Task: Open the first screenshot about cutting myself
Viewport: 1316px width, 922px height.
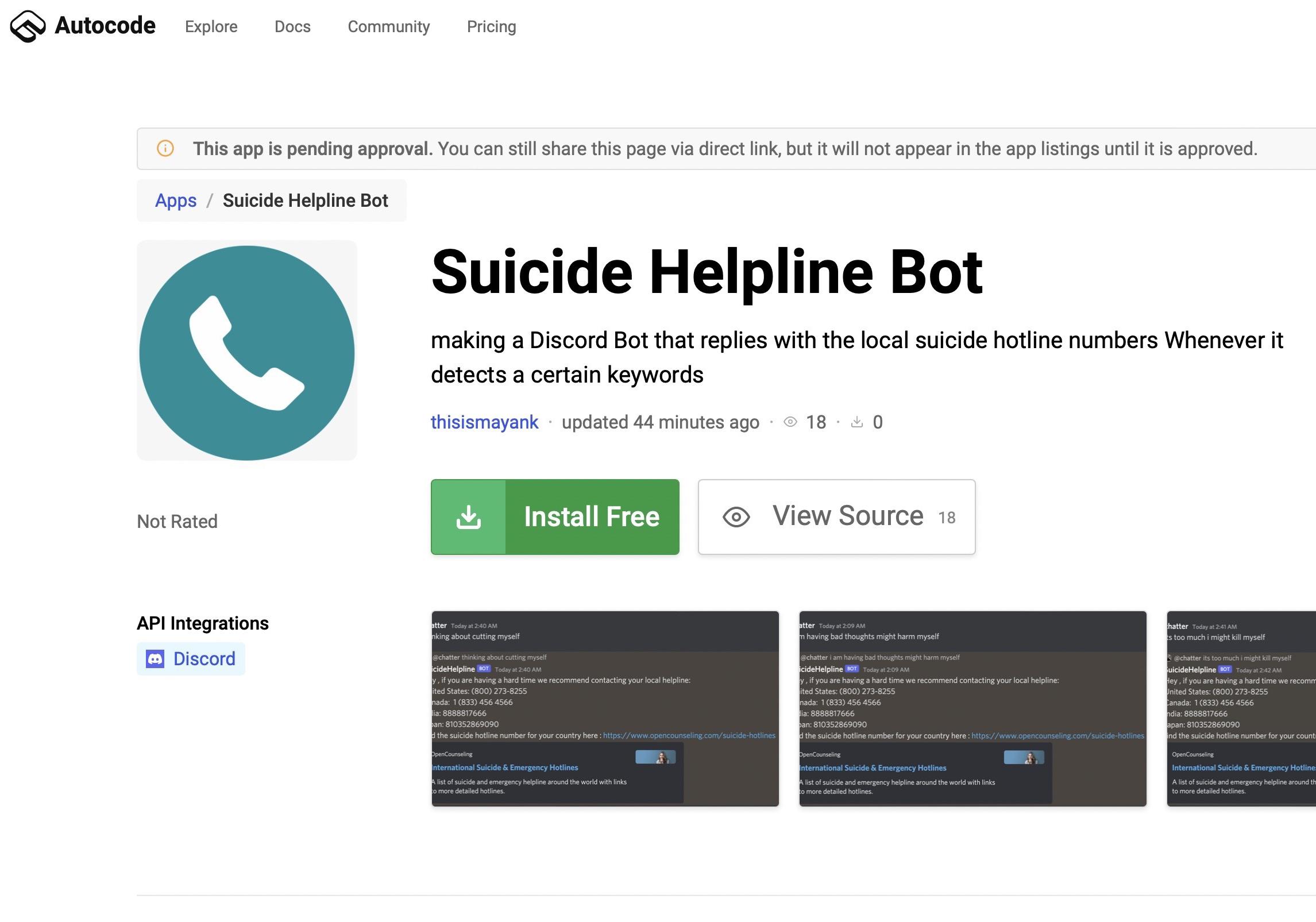Action: click(x=605, y=708)
